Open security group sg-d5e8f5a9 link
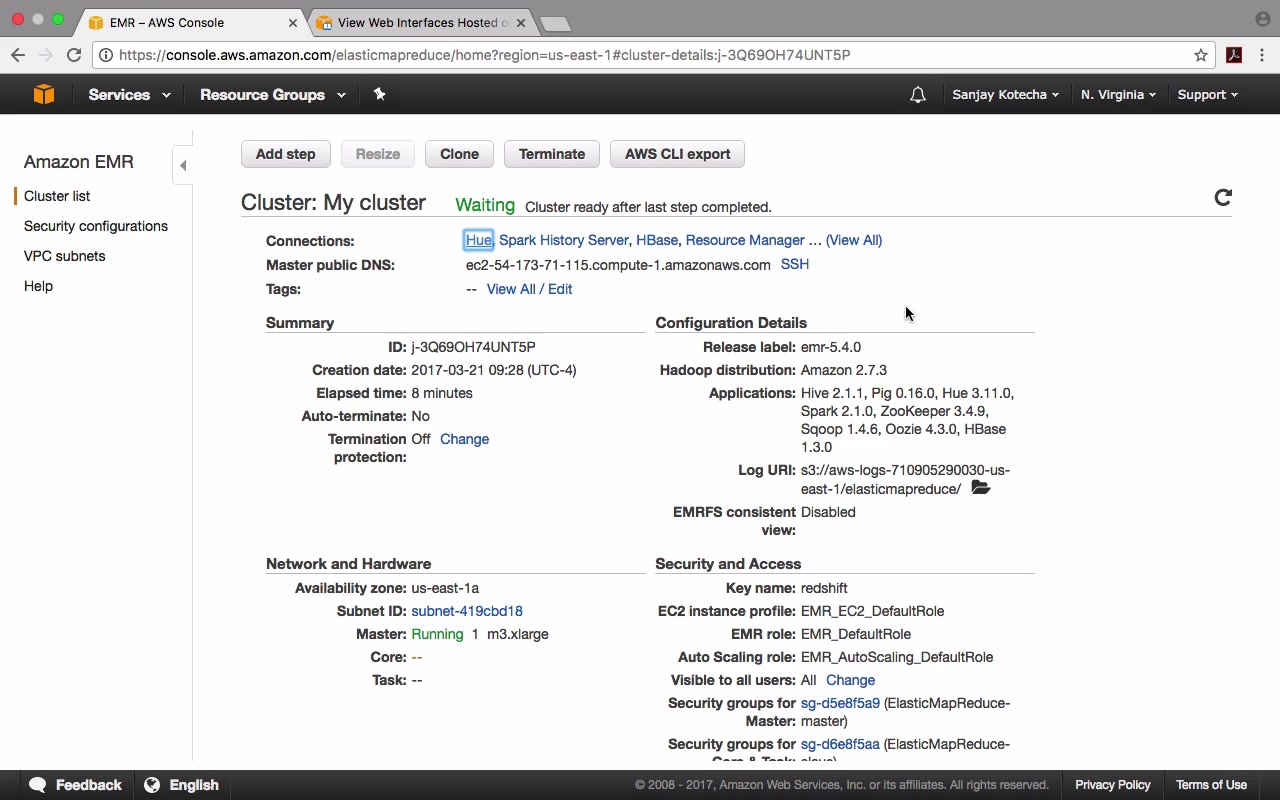 pos(840,703)
